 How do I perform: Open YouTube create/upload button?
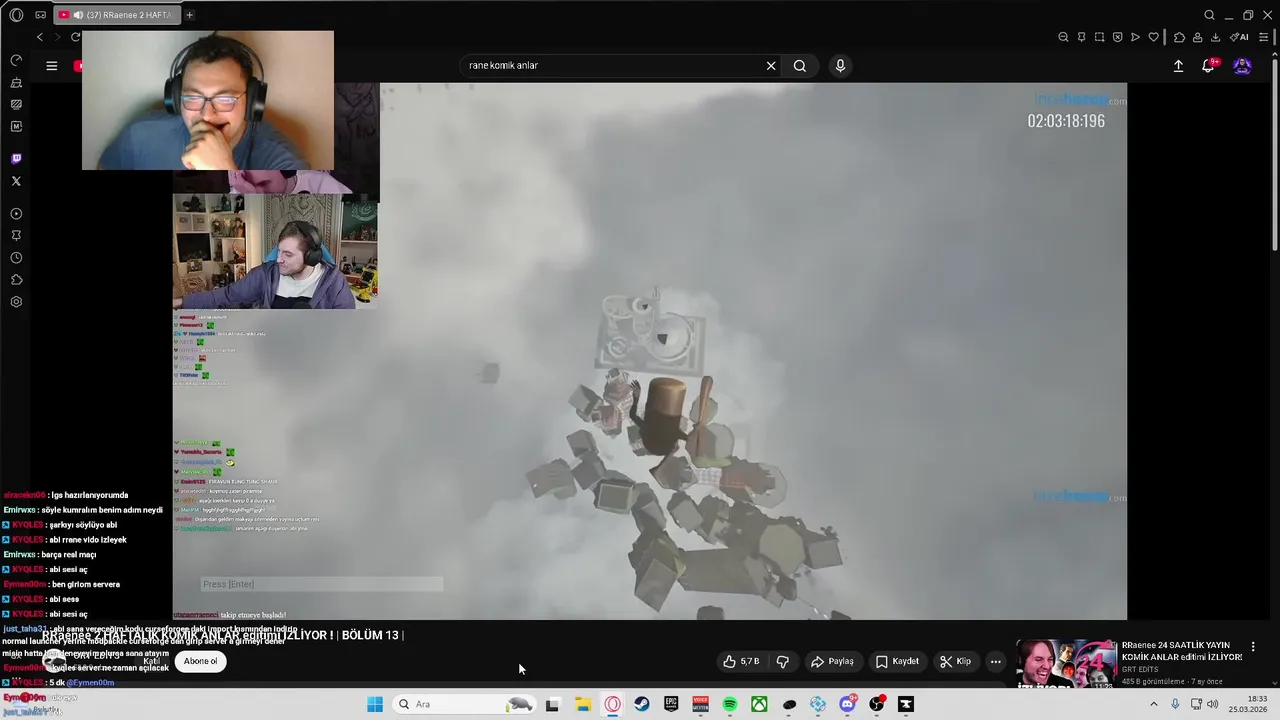[1178, 66]
